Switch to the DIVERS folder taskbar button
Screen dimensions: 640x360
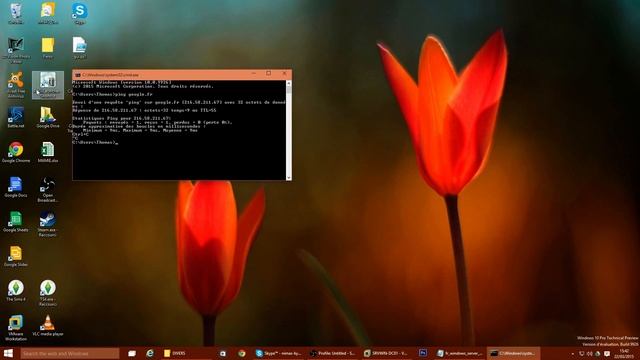click(186, 353)
